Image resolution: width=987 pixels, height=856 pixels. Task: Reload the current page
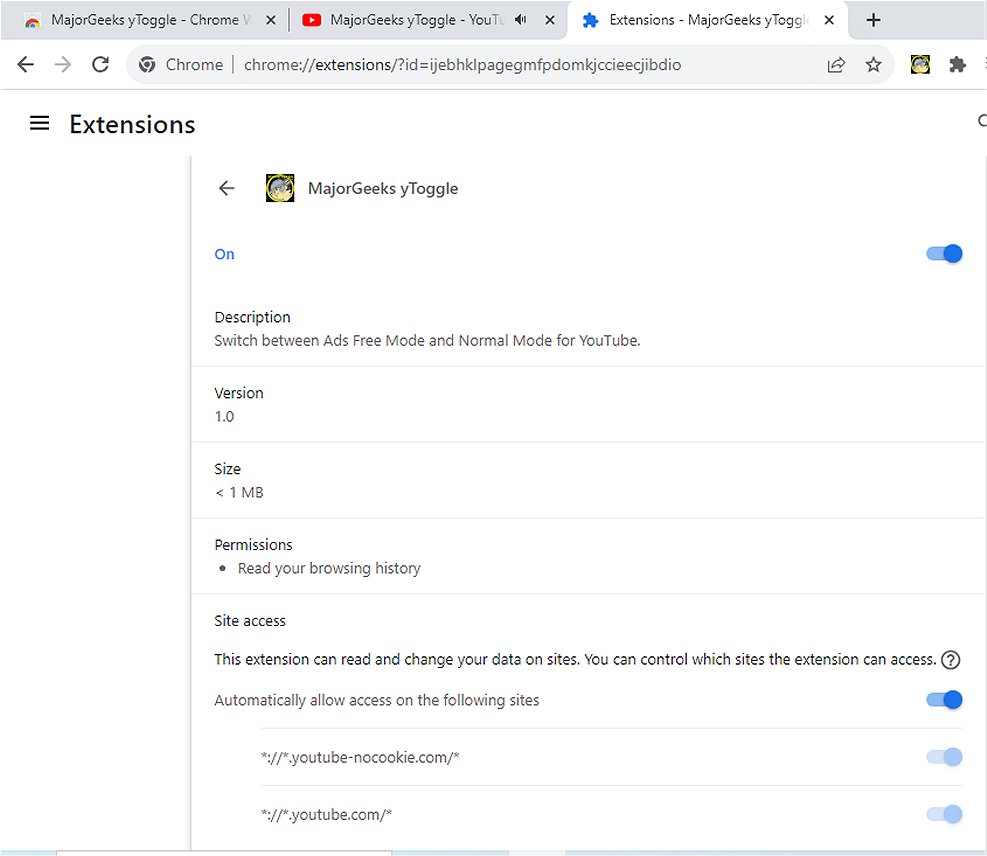[x=100, y=65]
